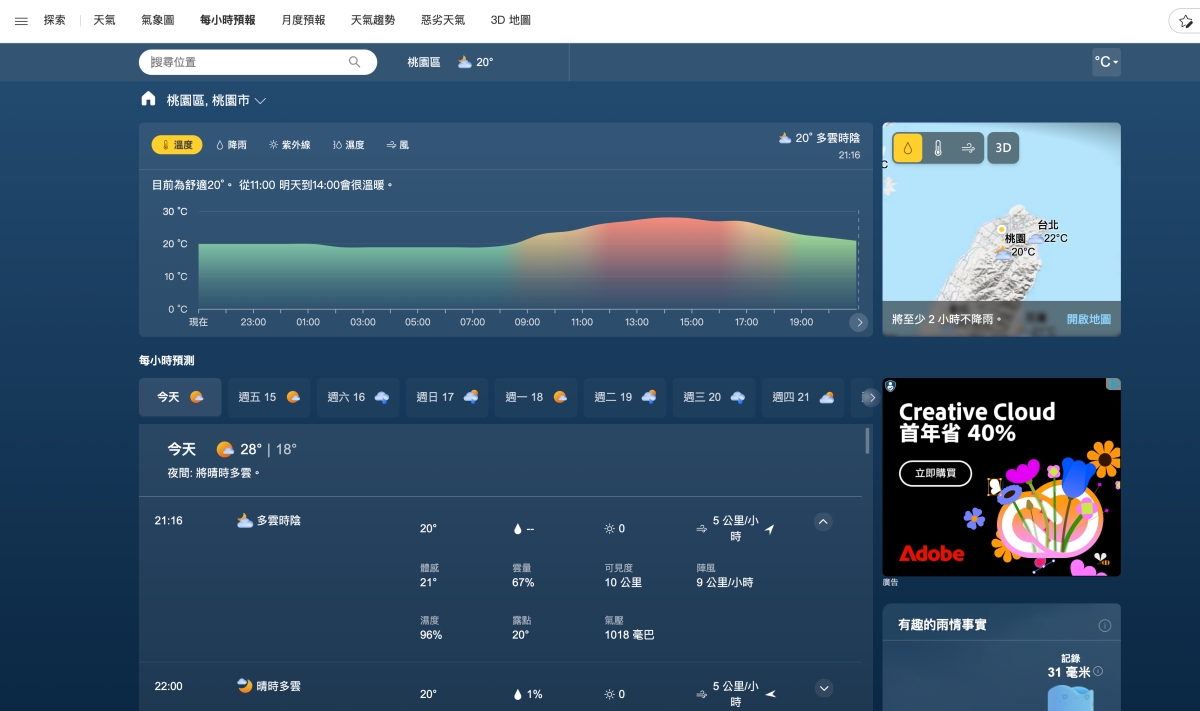Click the info icon beside 31 毫米
Screen dimensions: 1200x711
(x=1098, y=671)
